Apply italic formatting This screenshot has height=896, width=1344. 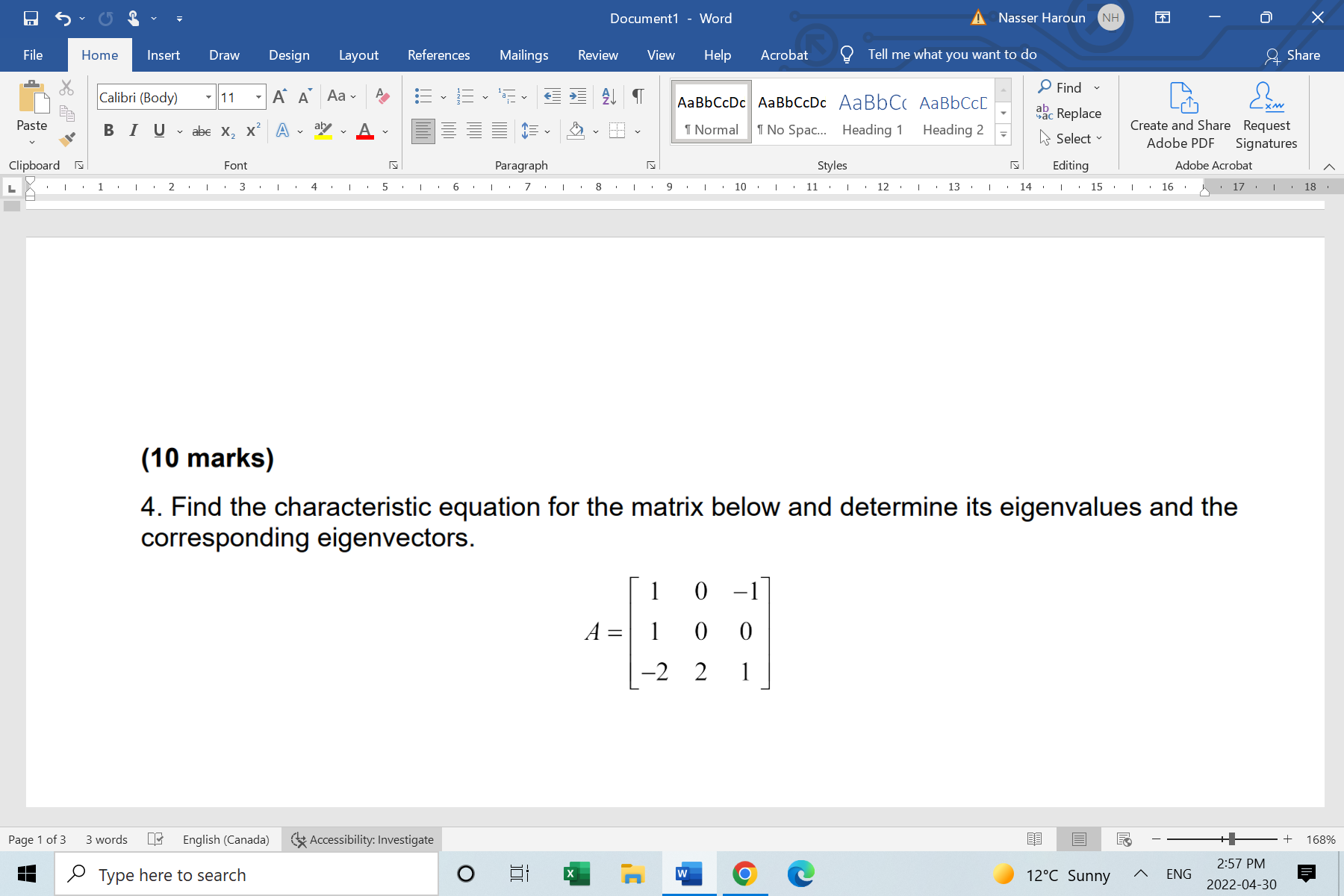coord(134,130)
